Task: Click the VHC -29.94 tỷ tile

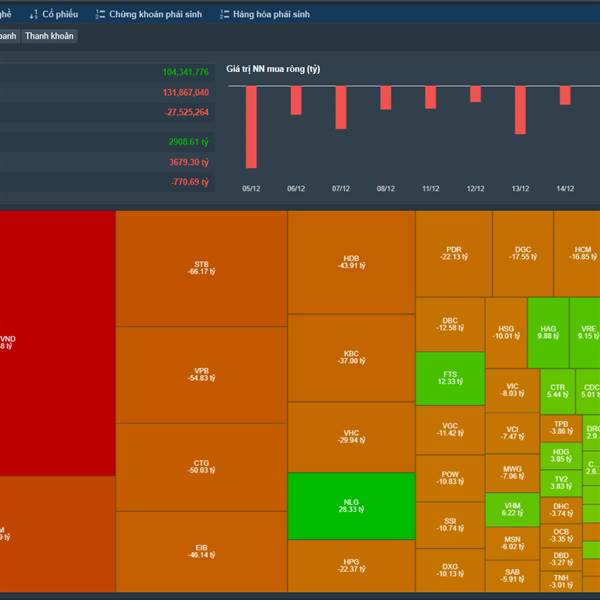Action: pyautogui.click(x=351, y=437)
